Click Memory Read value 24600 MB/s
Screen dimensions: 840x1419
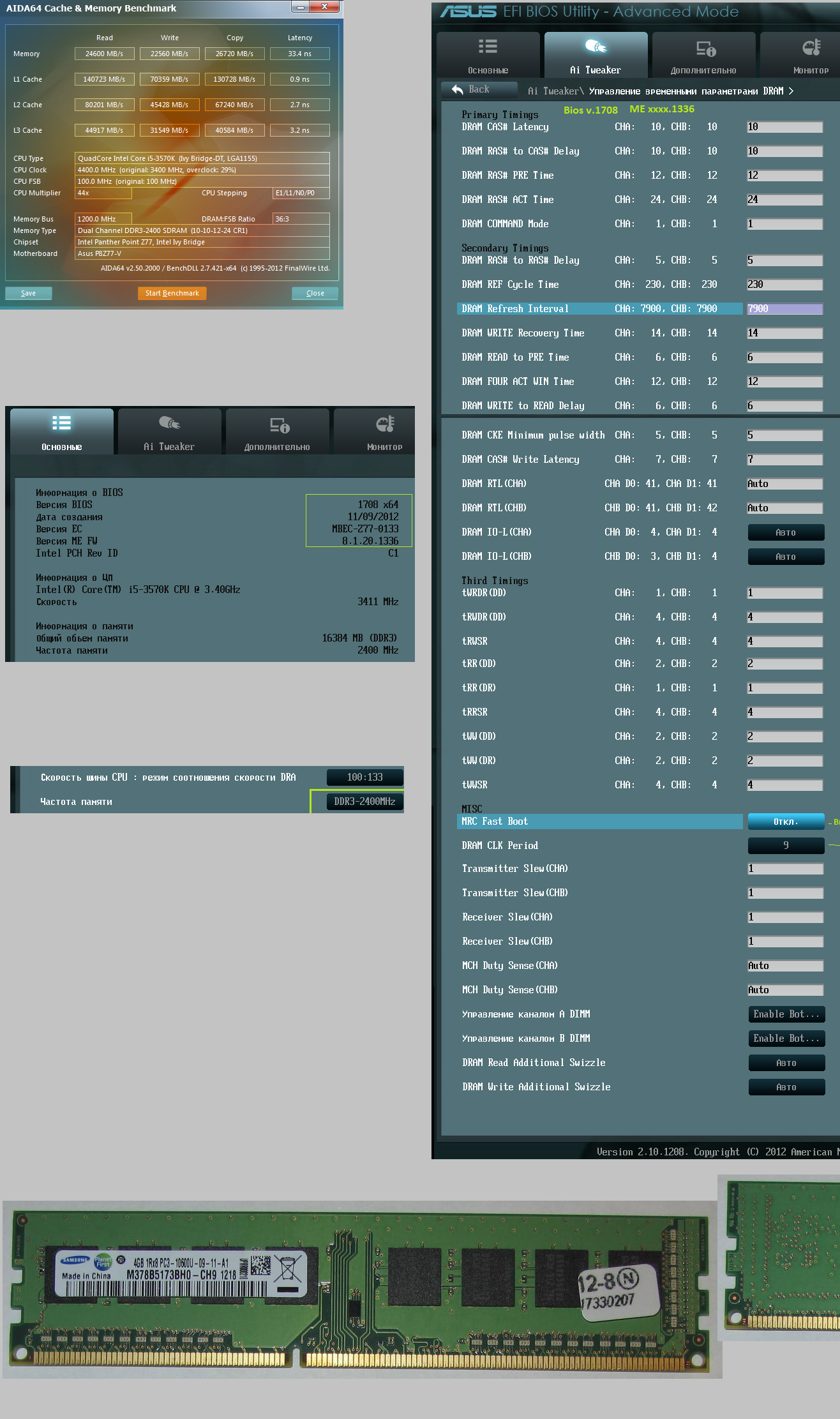click(105, 54)
